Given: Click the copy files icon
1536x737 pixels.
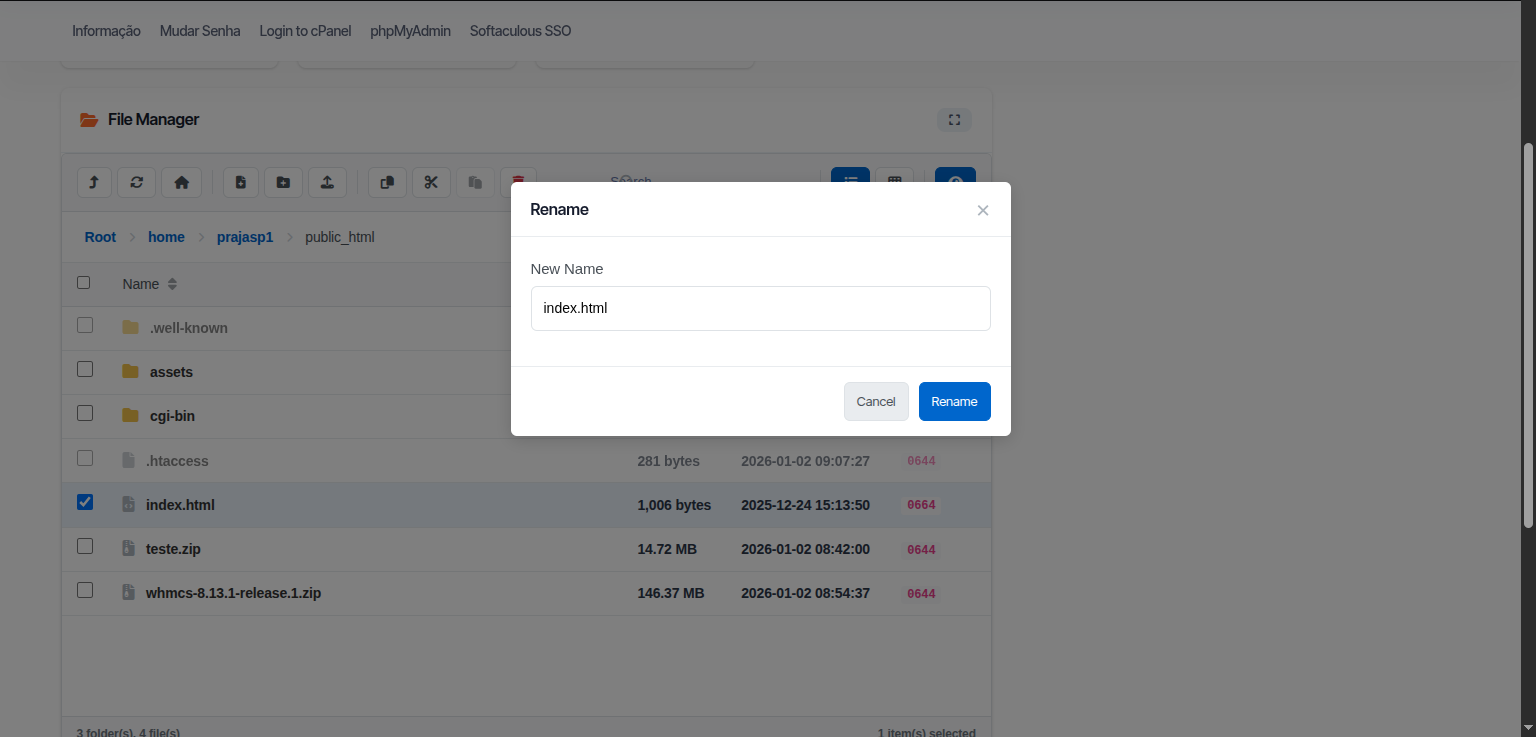Looking at the screenshot, I should click(388, 182).
